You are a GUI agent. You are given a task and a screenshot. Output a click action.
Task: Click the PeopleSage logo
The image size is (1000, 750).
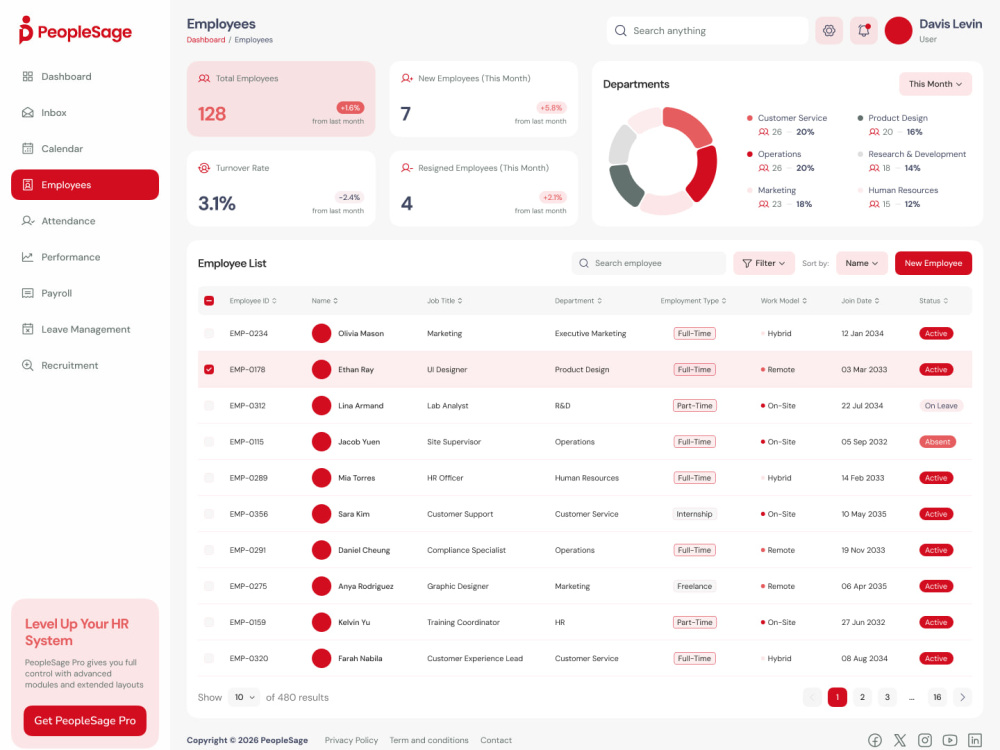(x=75, y=31)
